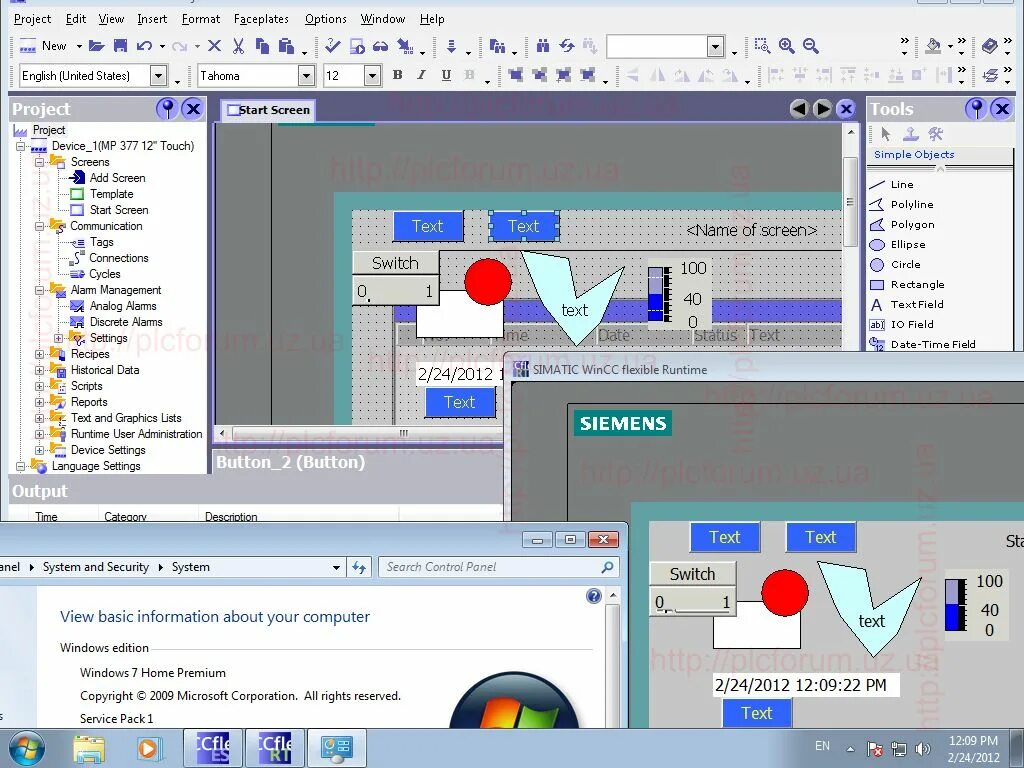Viewport: 1024px width, 768px height.
Task: Select the zoom area tool icon
Action: pos(762,46)
